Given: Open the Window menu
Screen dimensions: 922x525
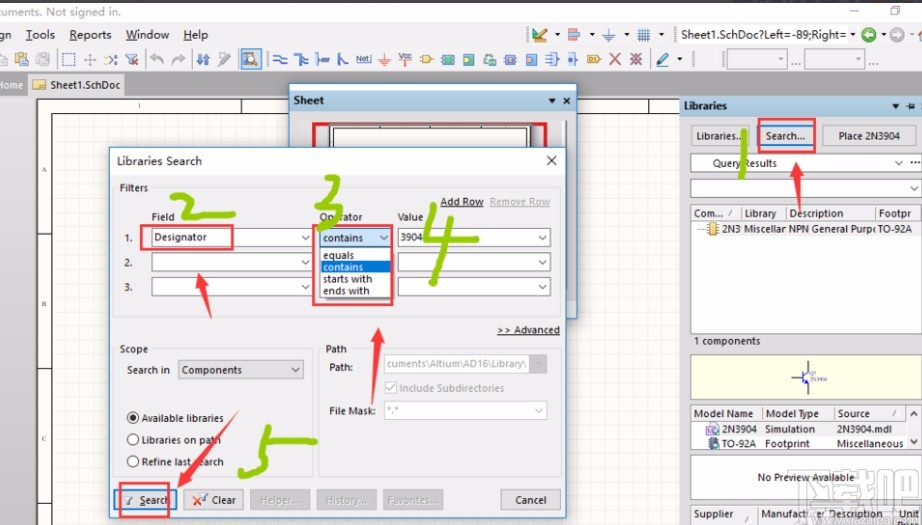Looking at the screenshot, I should tap(147, 35).
